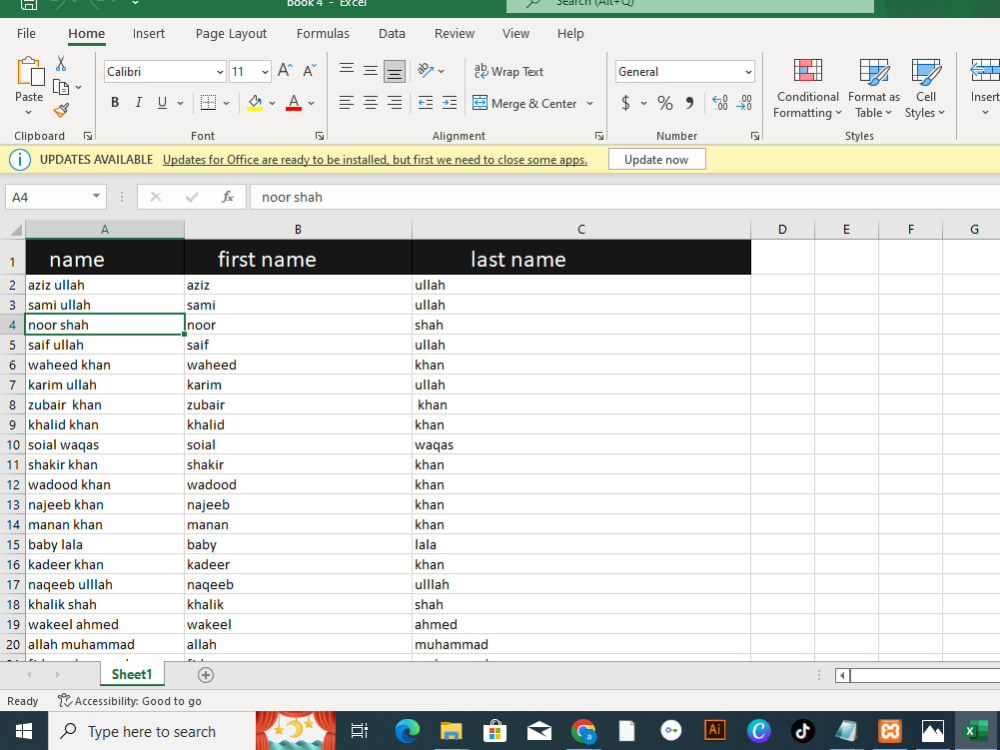Switch to the Insert tab
The width and height of the screenshot is (1000, 750).
[149, 33]
